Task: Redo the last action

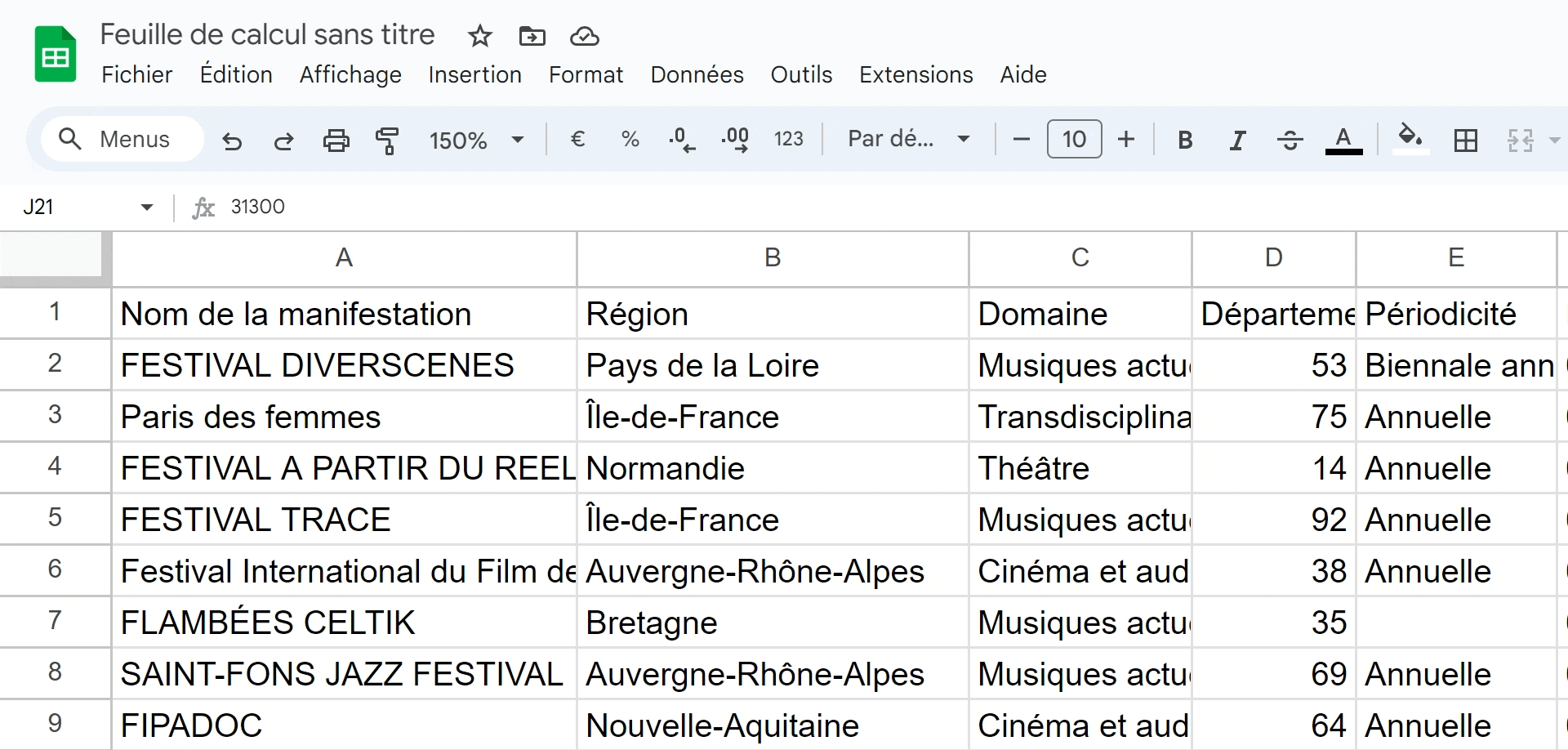Action: click(283, 141)
